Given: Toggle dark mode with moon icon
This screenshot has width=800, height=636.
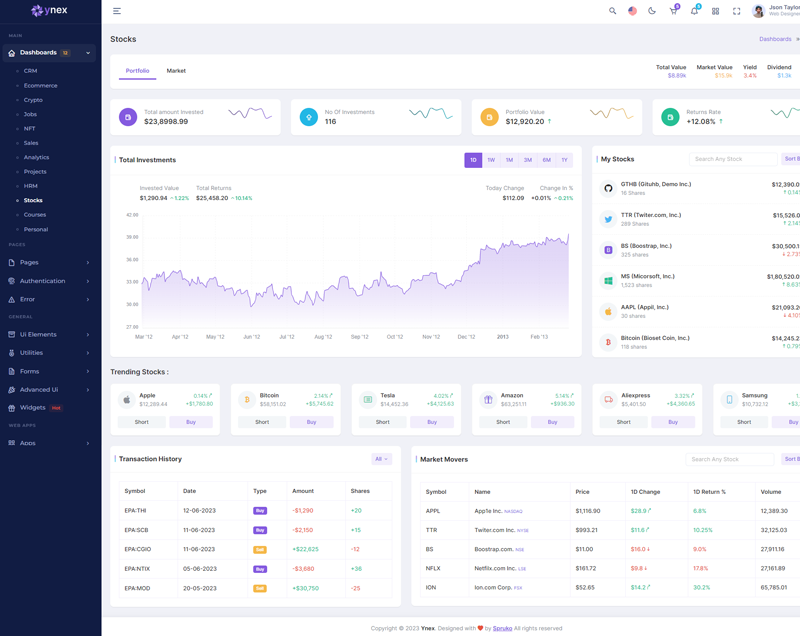Looking at the screenshot, I should [652, 11].
